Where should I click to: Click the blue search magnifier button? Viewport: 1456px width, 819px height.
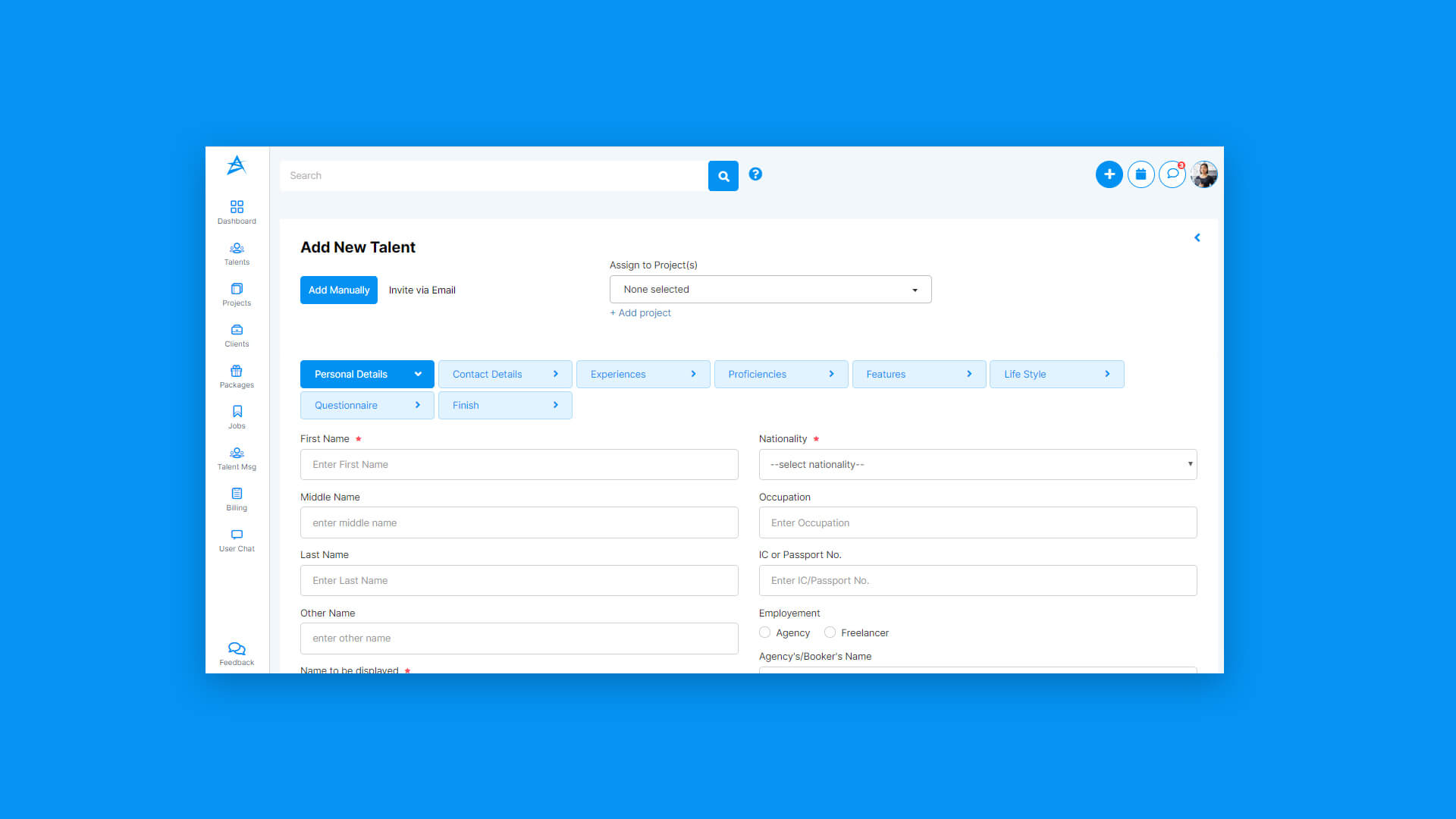(x=723, y=176)
